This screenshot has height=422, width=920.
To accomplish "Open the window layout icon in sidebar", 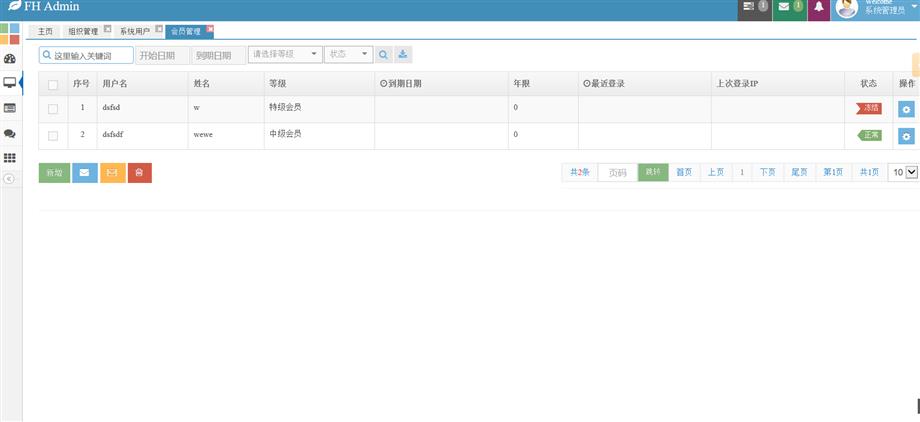I will (10, 108).
